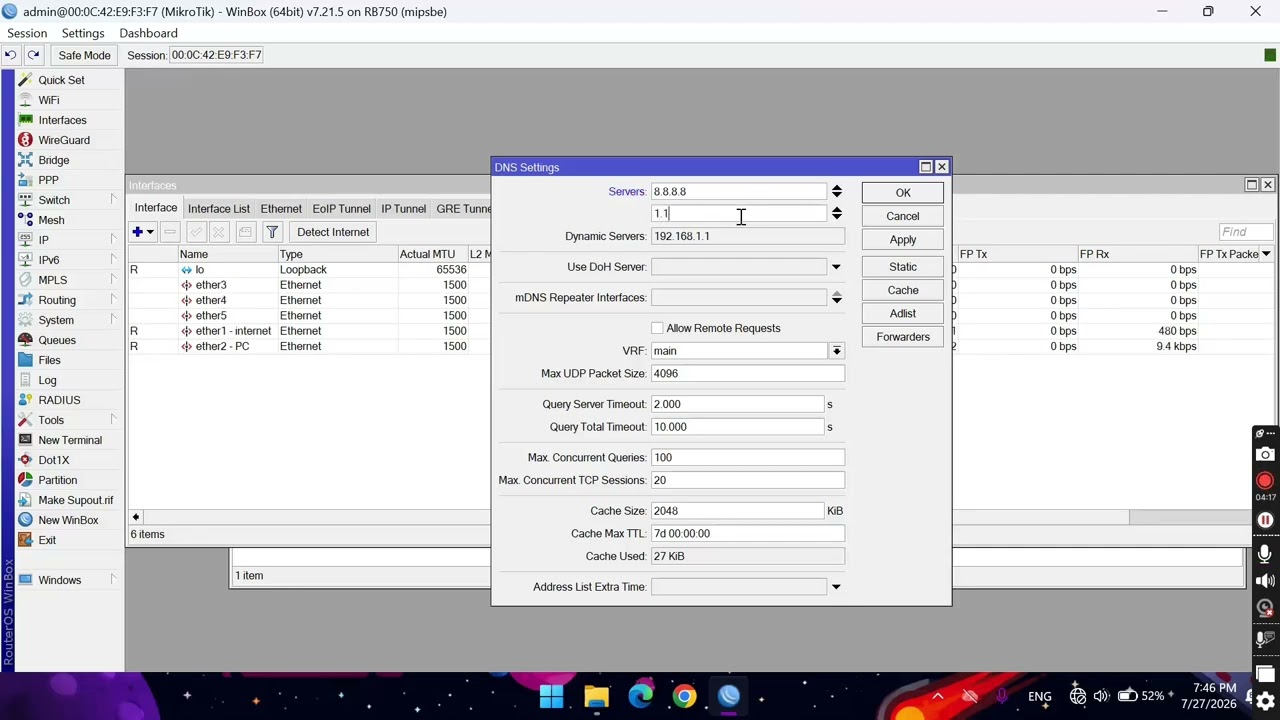Click the Detect Internet button
Image resolution: width=1280 pixels, height=720 pixels.
click(x=333, y=232)
